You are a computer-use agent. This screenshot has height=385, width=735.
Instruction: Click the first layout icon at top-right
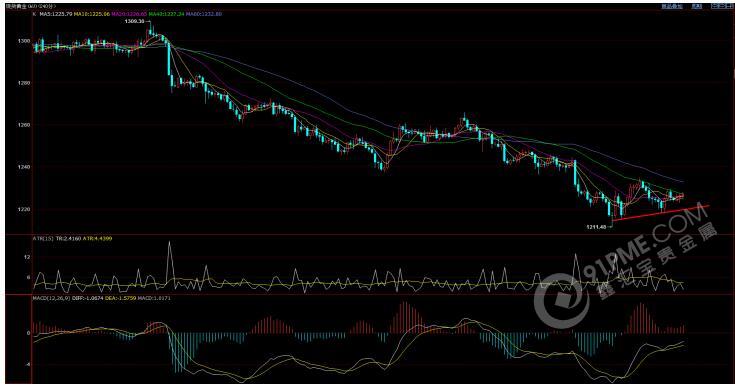tap(715, 6)
